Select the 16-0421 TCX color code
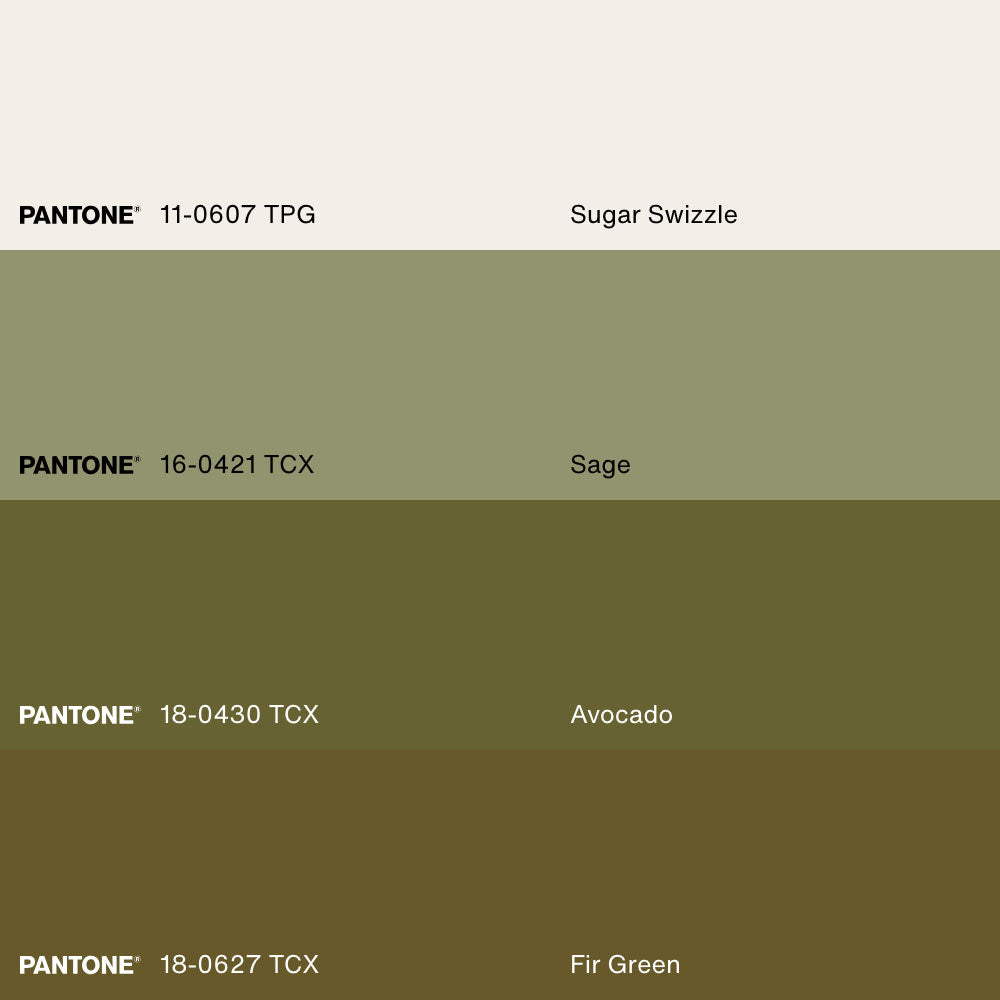The image size is (1000, 1000). (237, 465)
